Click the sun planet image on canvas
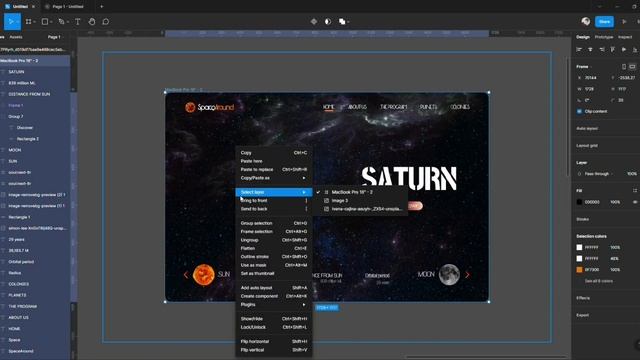Image resolution: width=640 pixels, height=360 pixels. [204, 274]
